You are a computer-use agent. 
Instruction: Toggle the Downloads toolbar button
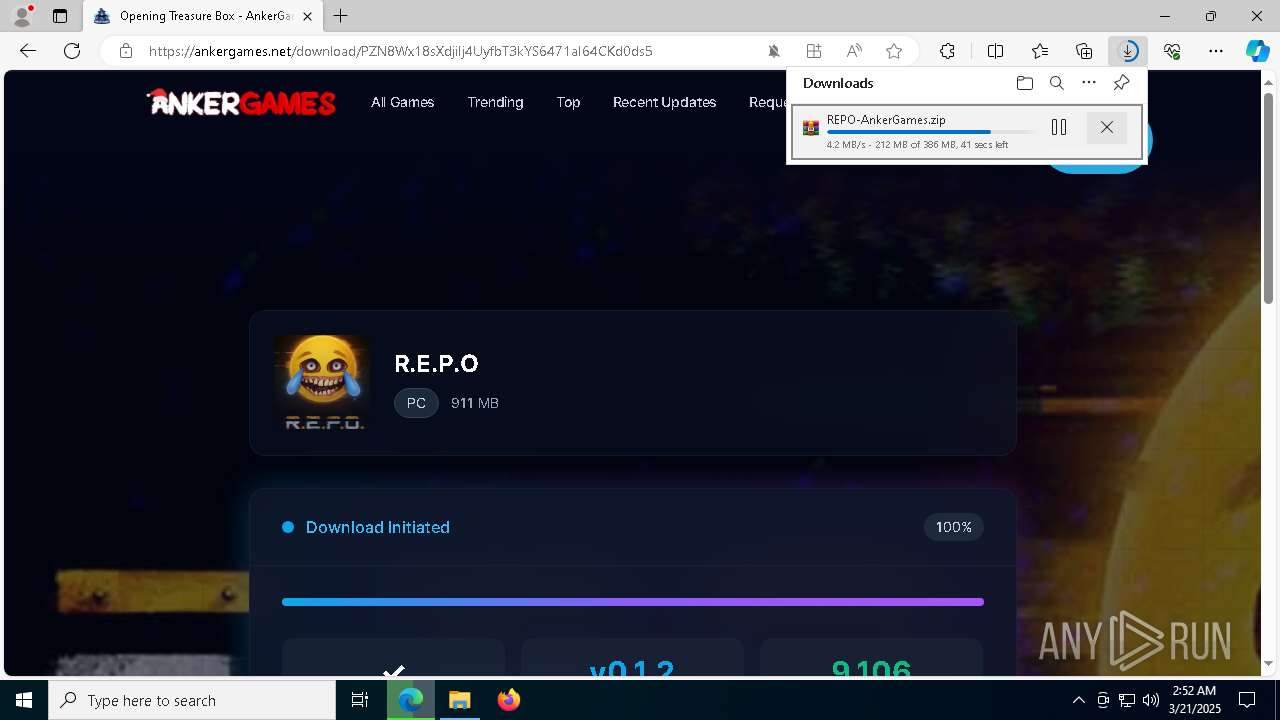[x=1128, y=51]
